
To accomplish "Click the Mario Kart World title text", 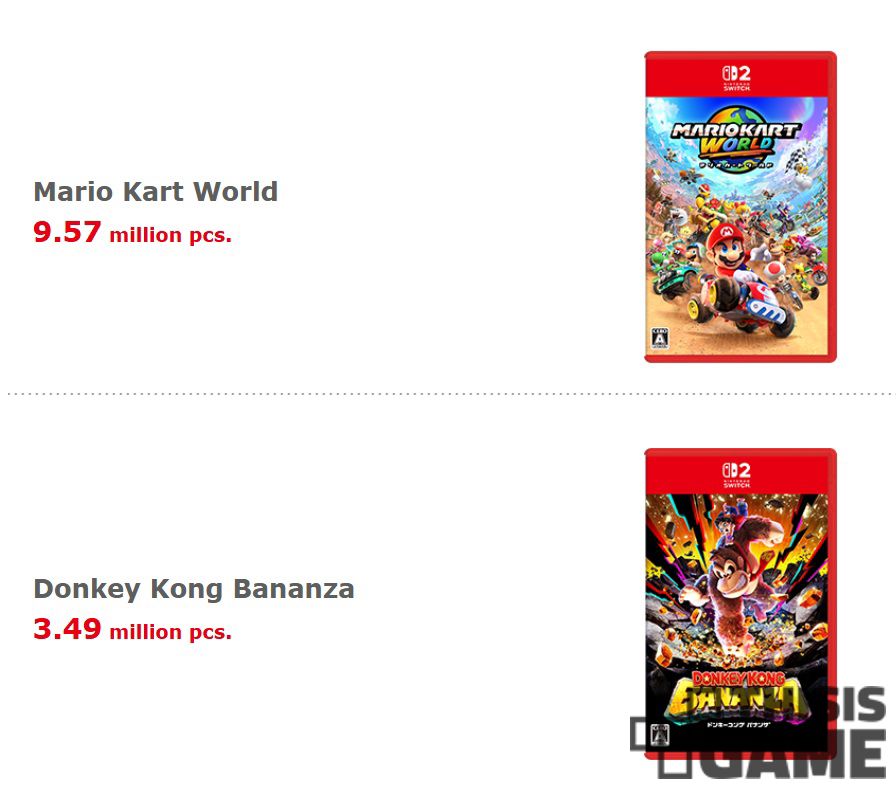I will pyautogui.click(x=155, y=191).
